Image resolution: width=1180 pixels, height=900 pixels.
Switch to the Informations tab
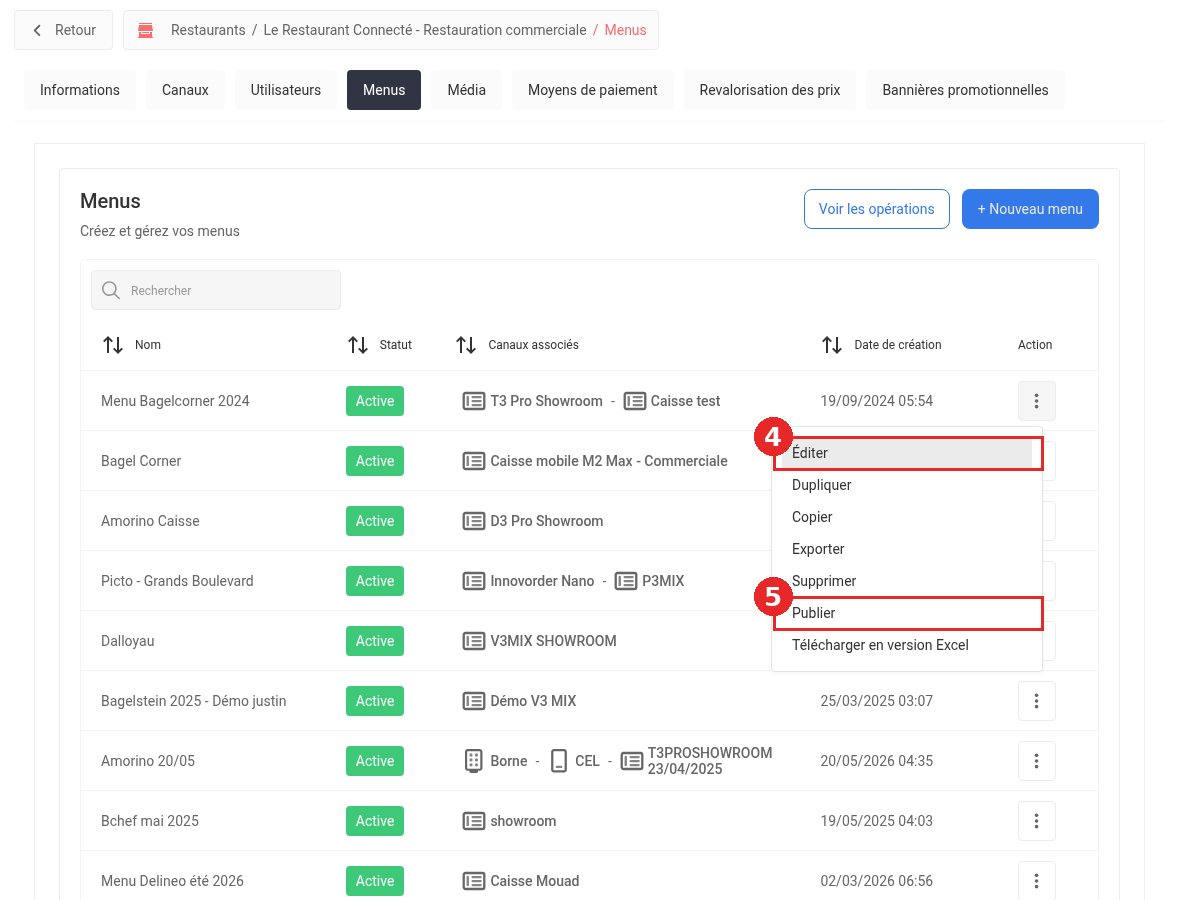[80, 90]
